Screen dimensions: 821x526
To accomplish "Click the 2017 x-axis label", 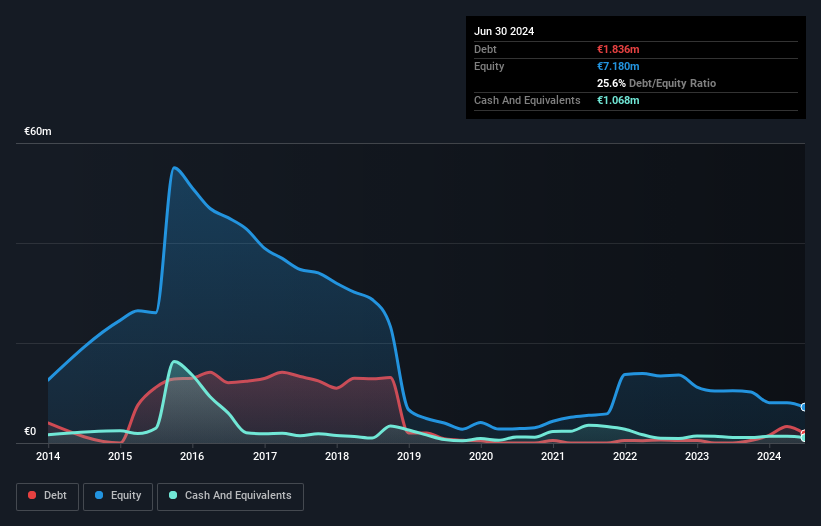I will (265, 456).
